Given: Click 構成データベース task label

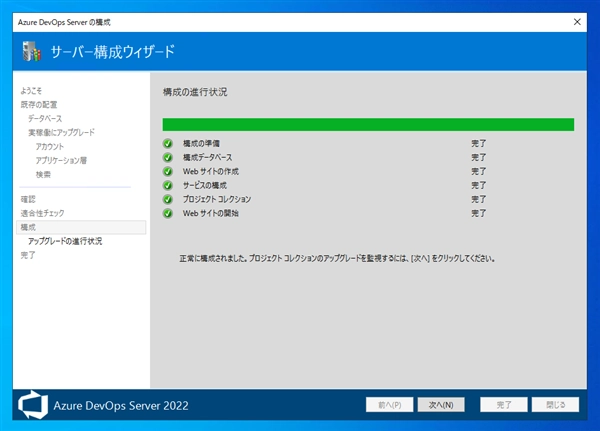Looking at the screenshot, I should 207,157.
